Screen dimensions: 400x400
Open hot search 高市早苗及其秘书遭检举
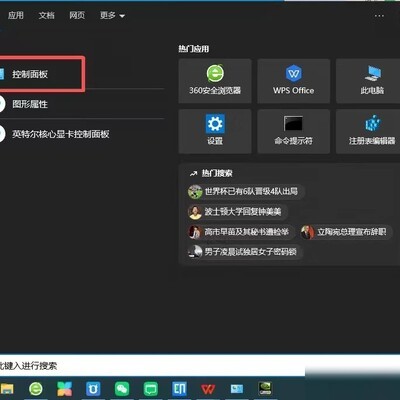[x=241, y=232]
